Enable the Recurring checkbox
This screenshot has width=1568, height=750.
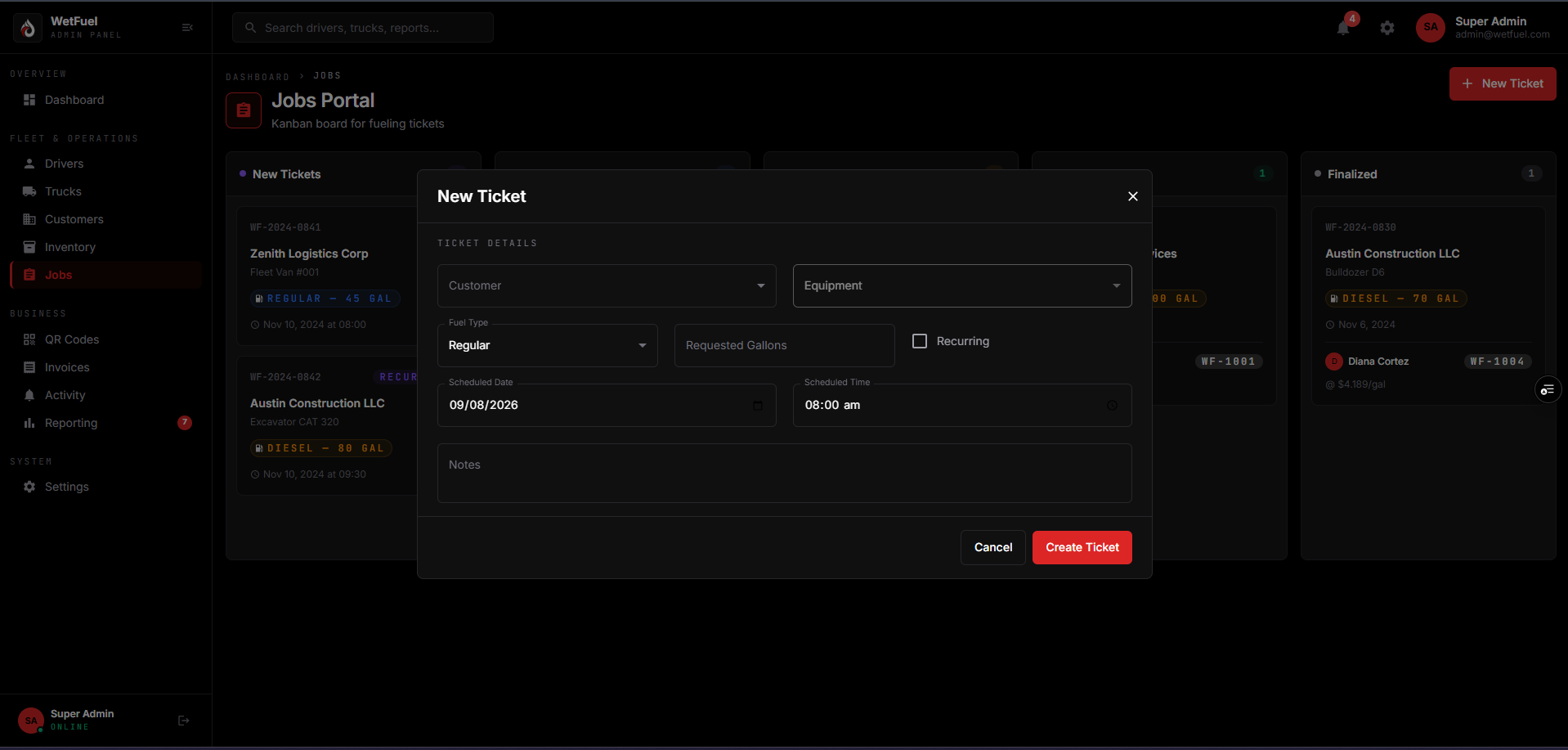pyautogui.click(x=920, y=341)
